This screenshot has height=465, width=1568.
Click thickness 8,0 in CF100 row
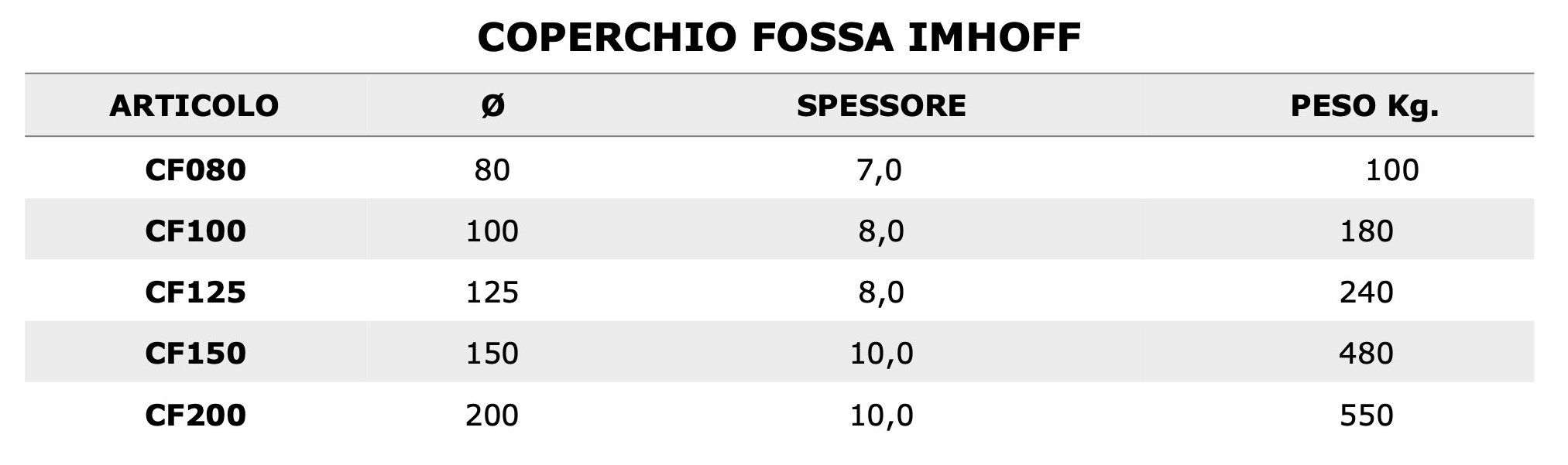point(881,231)
